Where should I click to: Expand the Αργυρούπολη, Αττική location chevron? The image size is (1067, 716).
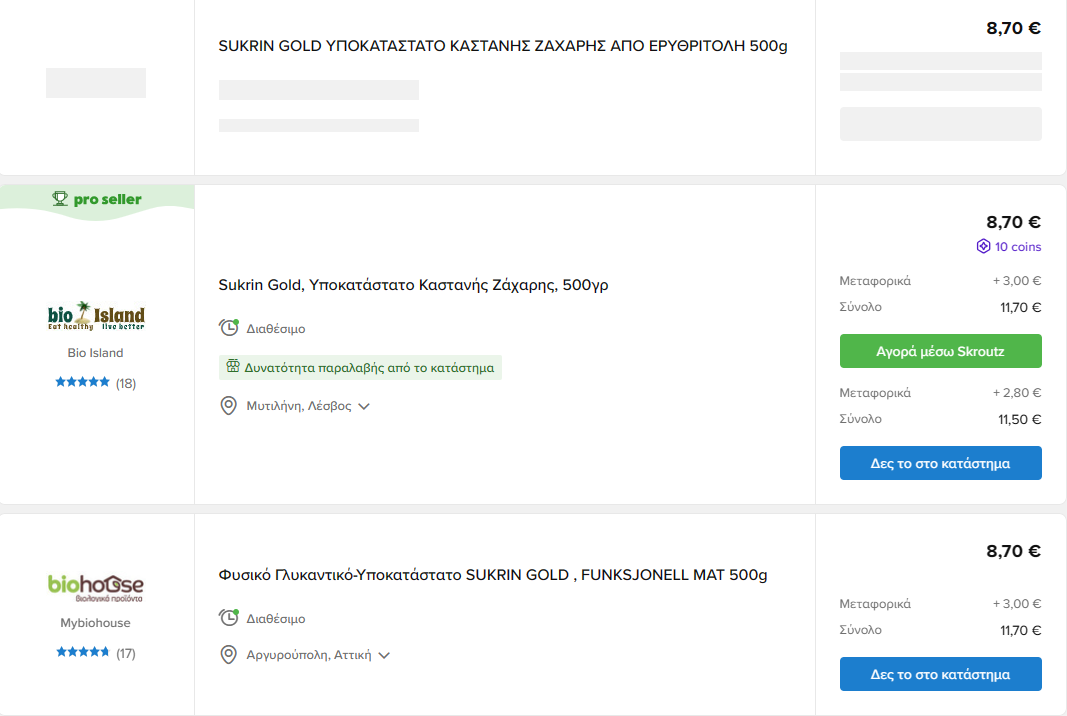(384, 655)
